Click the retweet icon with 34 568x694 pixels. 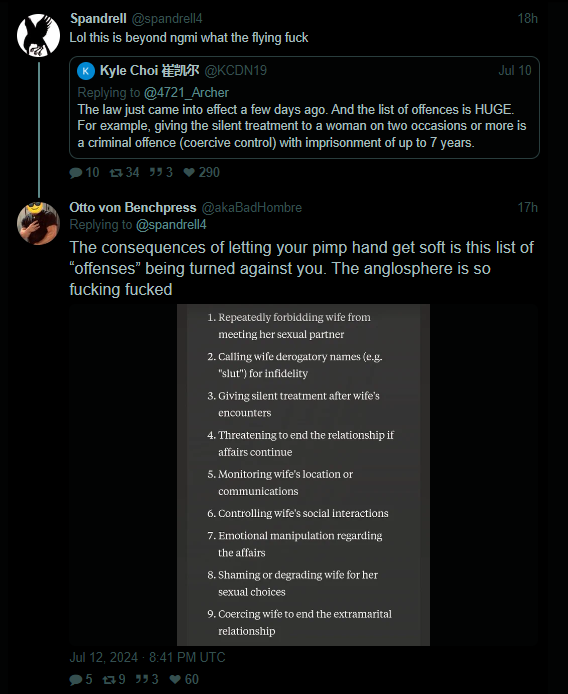coord(116,173)
